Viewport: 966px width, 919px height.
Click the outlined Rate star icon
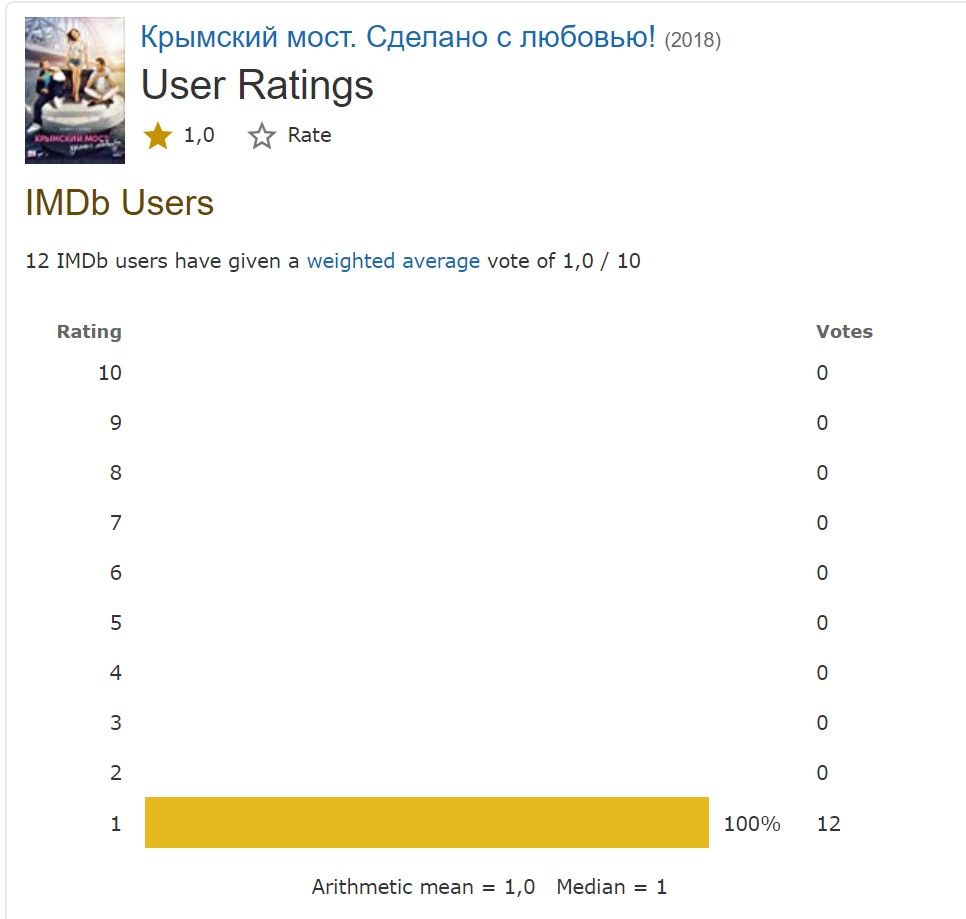click(x=262, y=136)
